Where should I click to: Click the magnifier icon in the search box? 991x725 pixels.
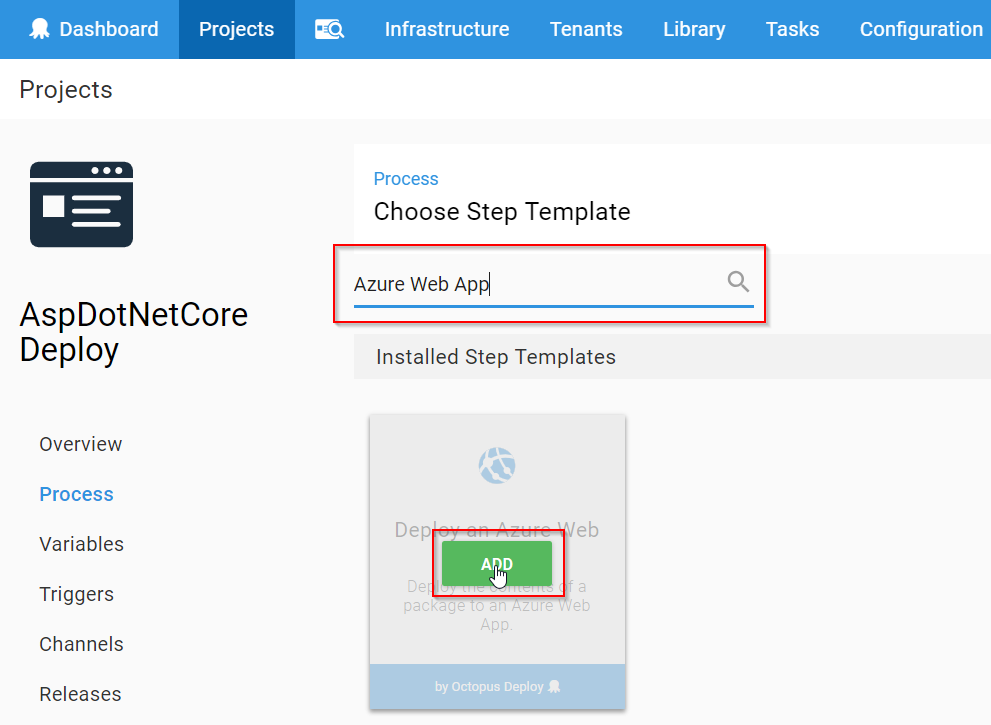tap(738, 281)
